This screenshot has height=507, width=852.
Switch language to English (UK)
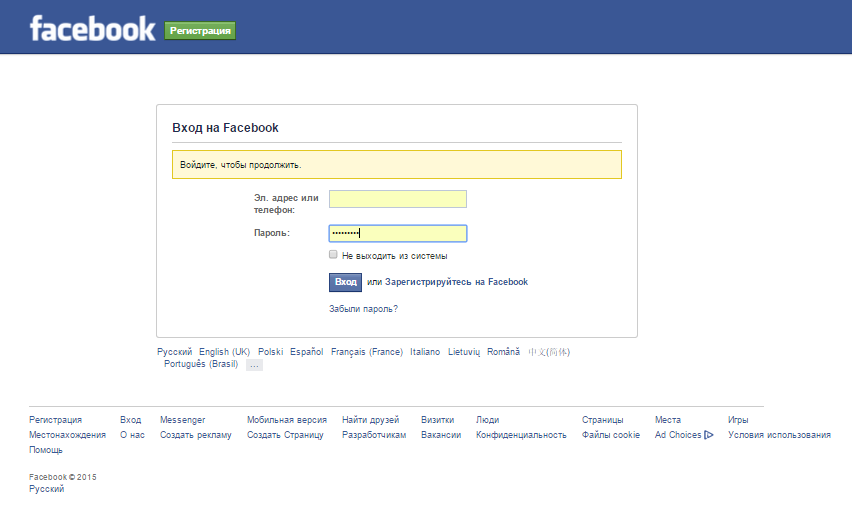[x=224, y=352]
